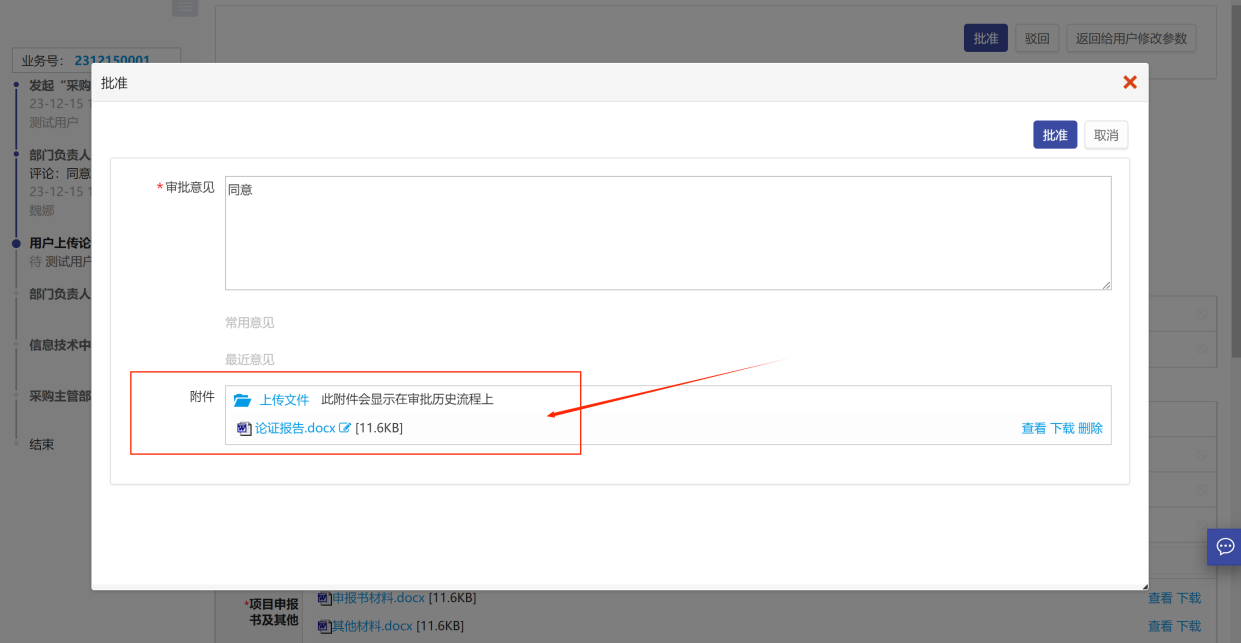This screenshot has height=643, width=1241.
Task: Click inside the 审批意见 text area
Action: point(667,233)
